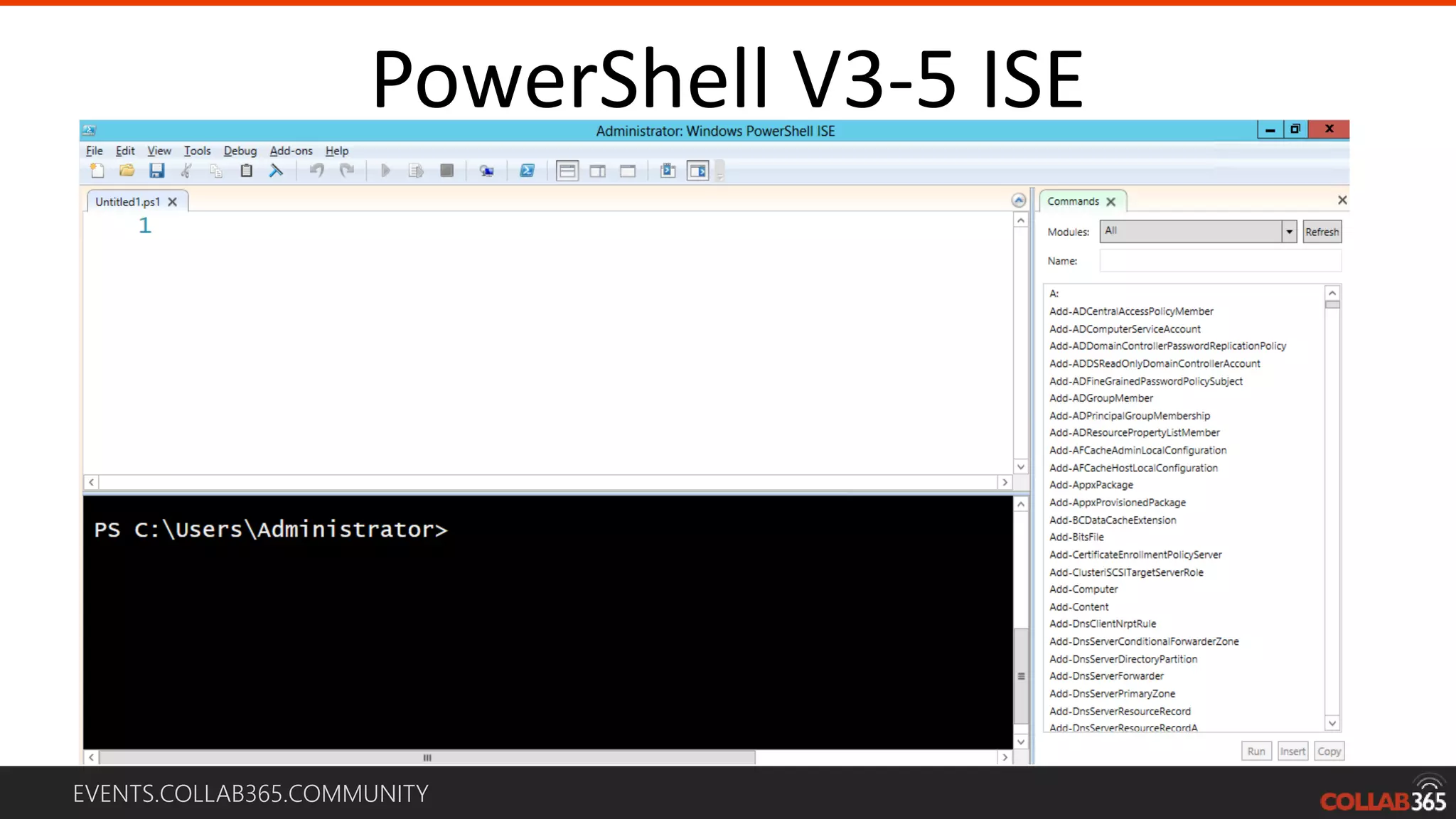Select Add-ADCentralAccessPolicyMember command
This screenshot has height=819, width=1456.
pos(1131,311)
